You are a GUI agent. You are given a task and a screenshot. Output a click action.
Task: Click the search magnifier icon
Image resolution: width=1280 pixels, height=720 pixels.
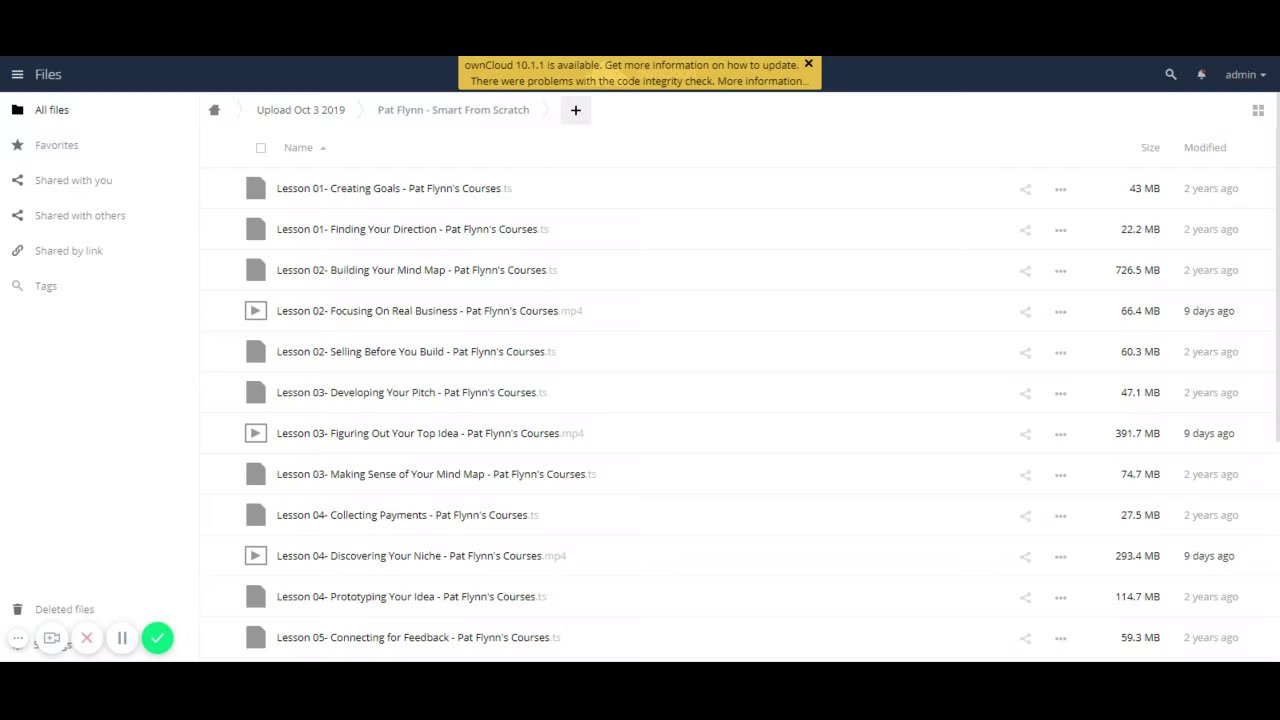(1171, 74)
